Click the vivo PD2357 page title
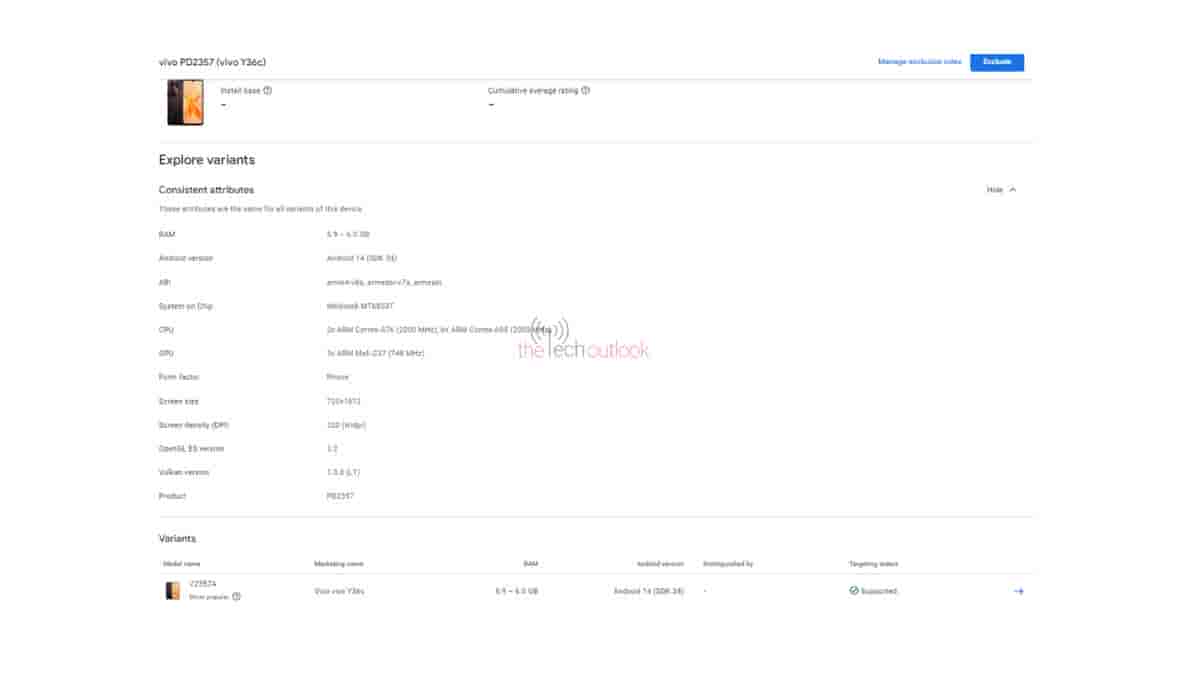 (212, 62)
